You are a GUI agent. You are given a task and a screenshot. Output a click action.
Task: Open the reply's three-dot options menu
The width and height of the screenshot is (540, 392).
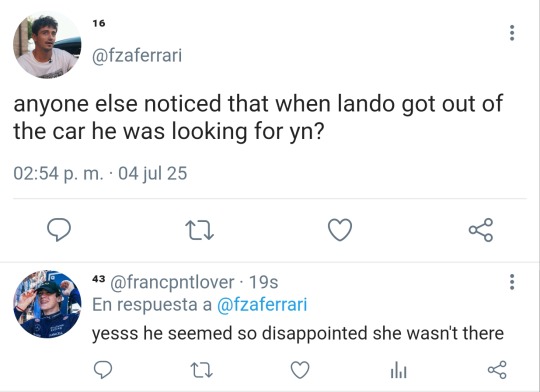click(x=512, y=282)
